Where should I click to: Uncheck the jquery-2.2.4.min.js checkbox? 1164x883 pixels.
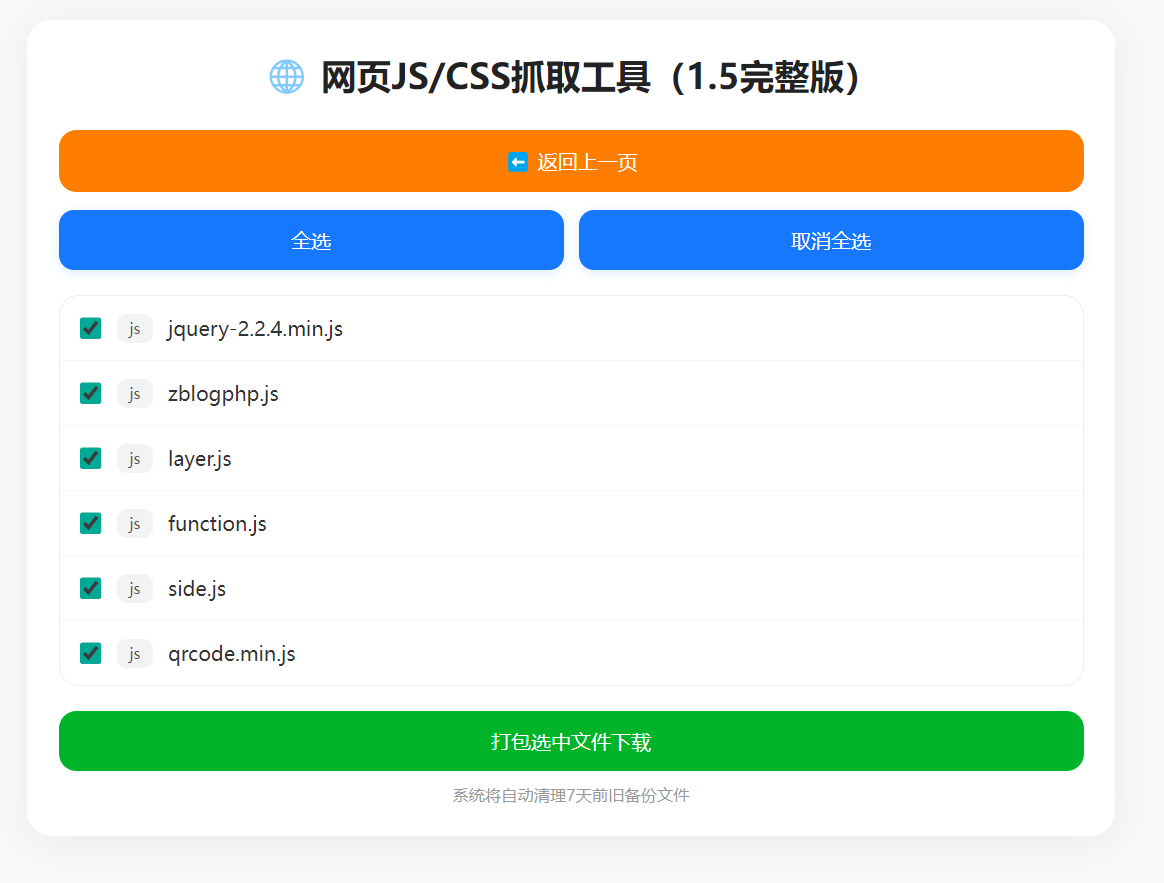point(90,328)
